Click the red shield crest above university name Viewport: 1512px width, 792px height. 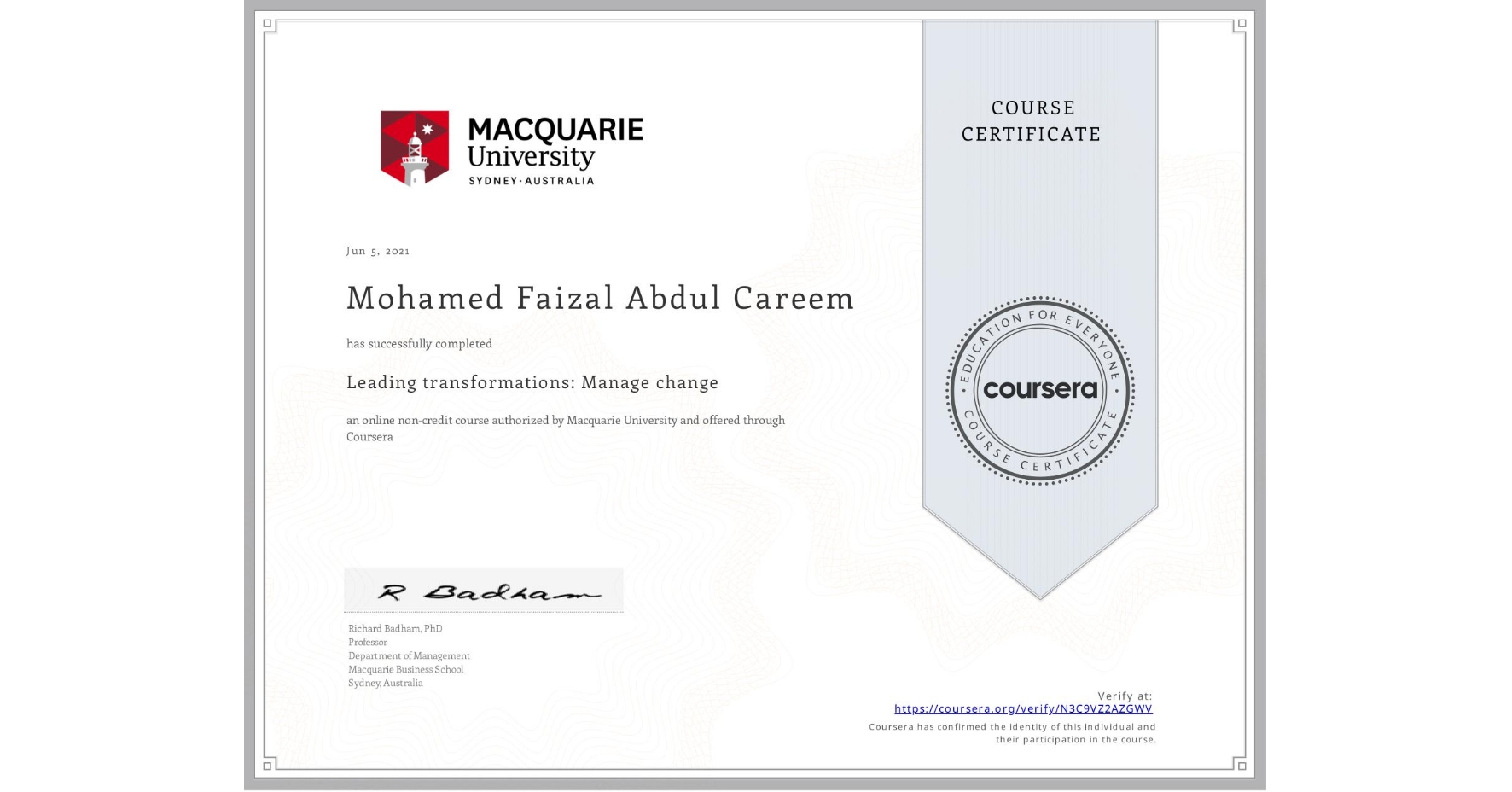[416, 147]
